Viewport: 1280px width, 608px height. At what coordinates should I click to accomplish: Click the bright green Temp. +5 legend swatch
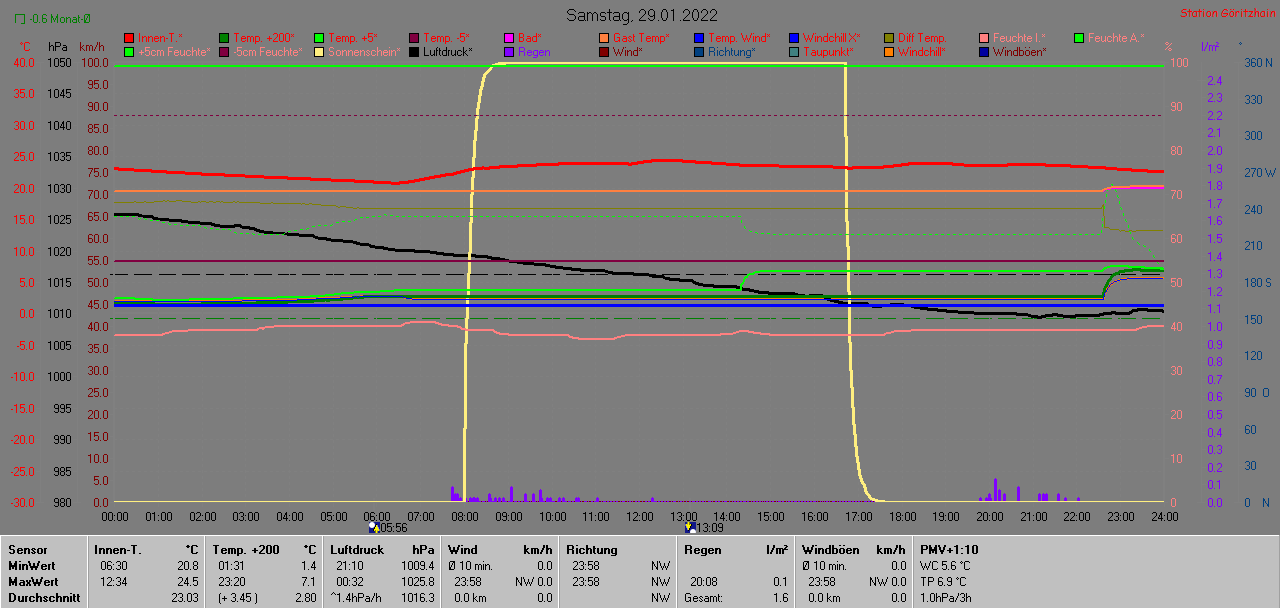point(319,38)
